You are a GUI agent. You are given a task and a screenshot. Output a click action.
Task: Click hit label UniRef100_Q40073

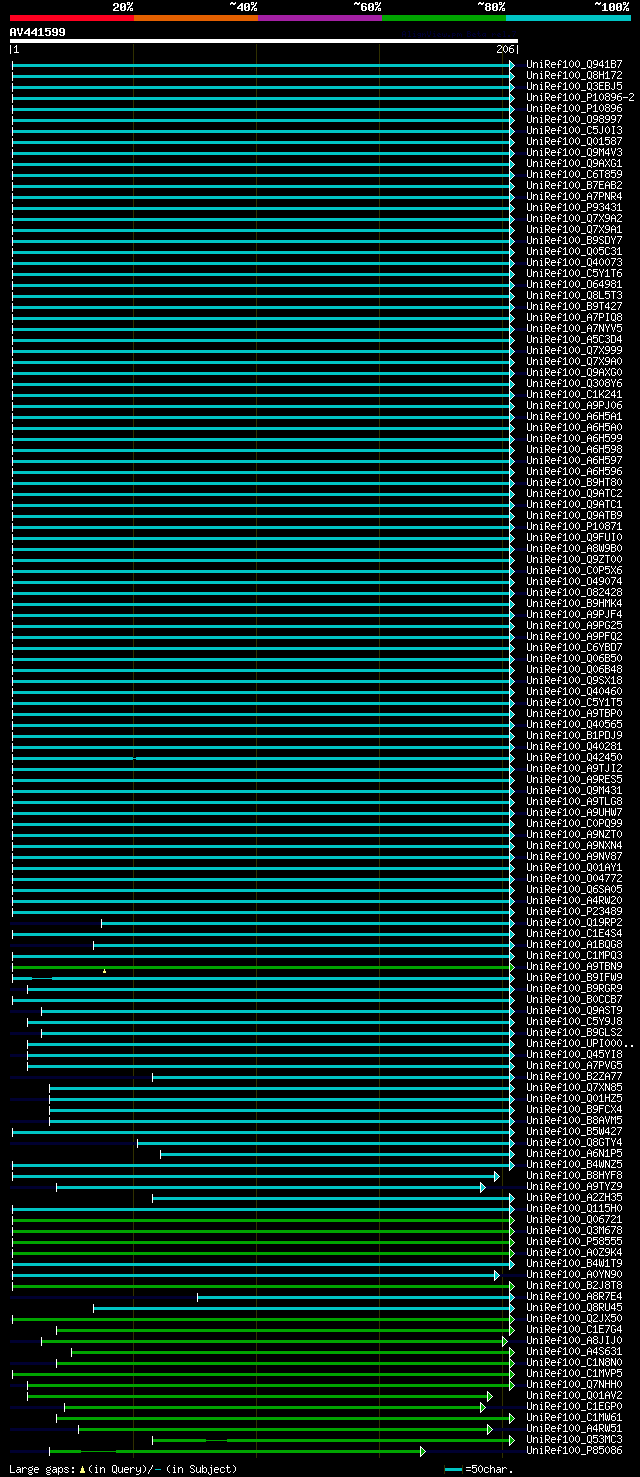574,262
